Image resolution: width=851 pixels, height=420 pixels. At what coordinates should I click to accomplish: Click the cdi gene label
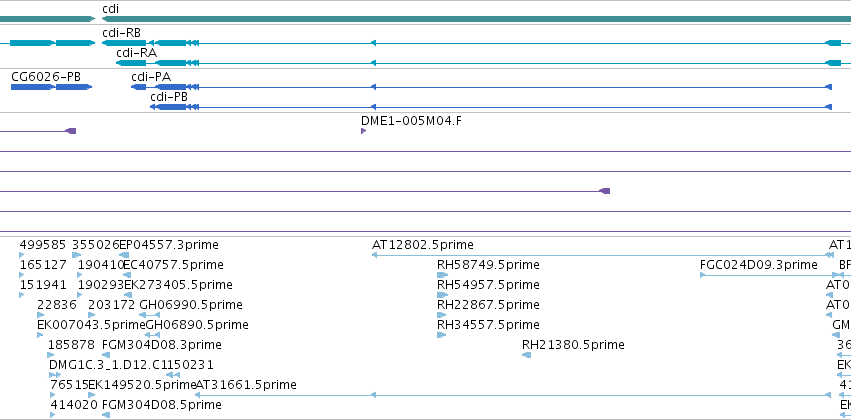[x=110, y=9]
